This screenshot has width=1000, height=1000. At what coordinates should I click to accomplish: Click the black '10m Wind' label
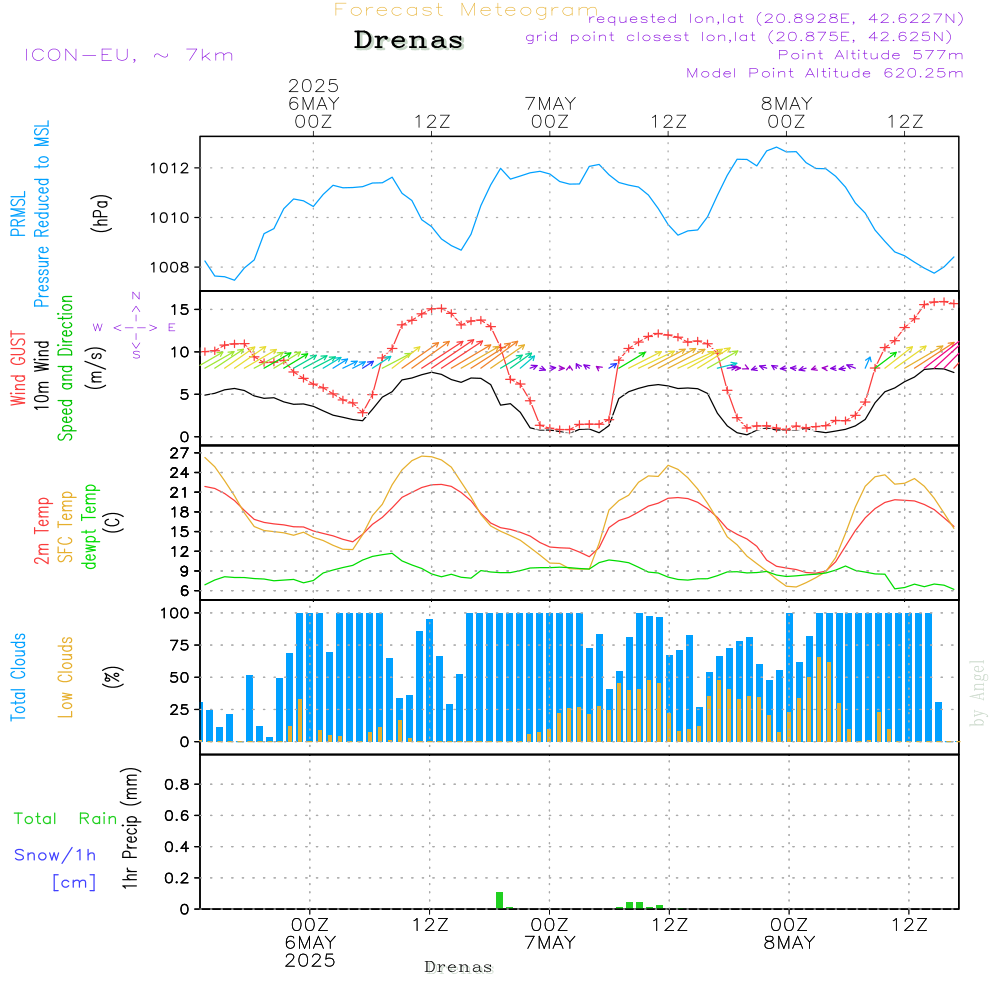coord(41,375)
